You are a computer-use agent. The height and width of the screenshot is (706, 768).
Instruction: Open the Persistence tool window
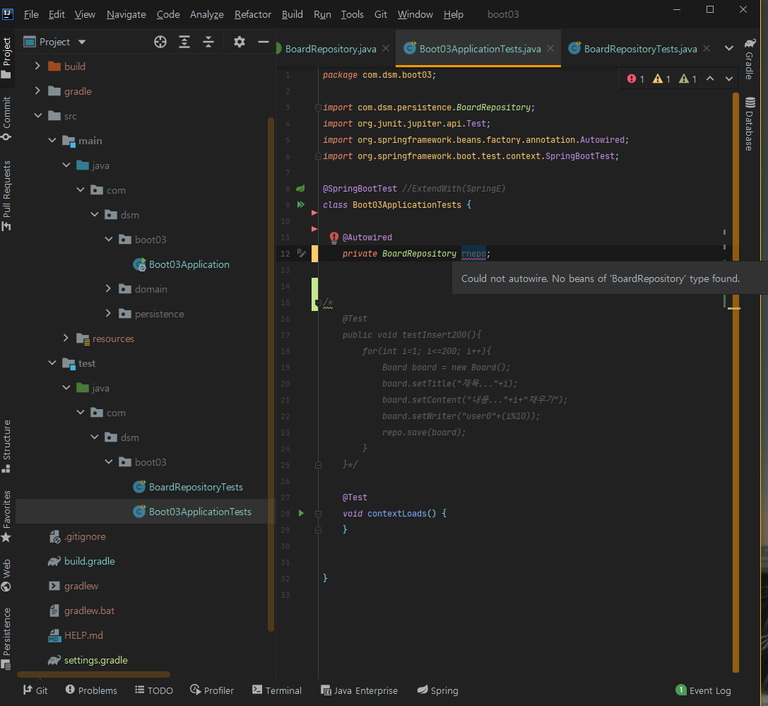click(7, 638)
